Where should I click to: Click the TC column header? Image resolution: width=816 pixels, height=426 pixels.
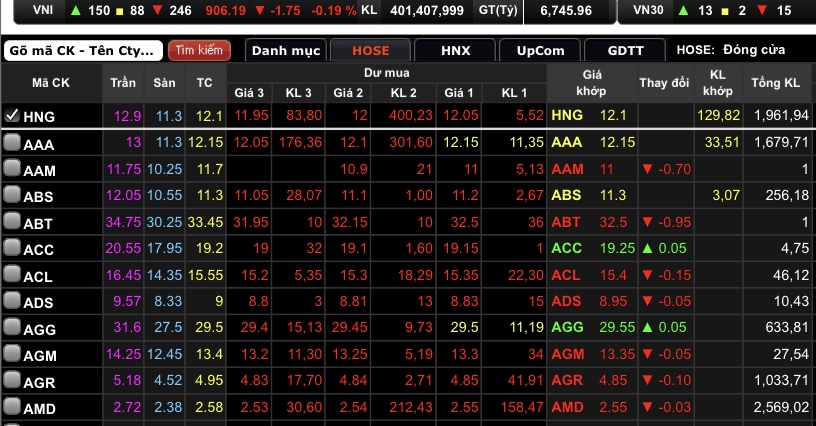pos(205,83)
